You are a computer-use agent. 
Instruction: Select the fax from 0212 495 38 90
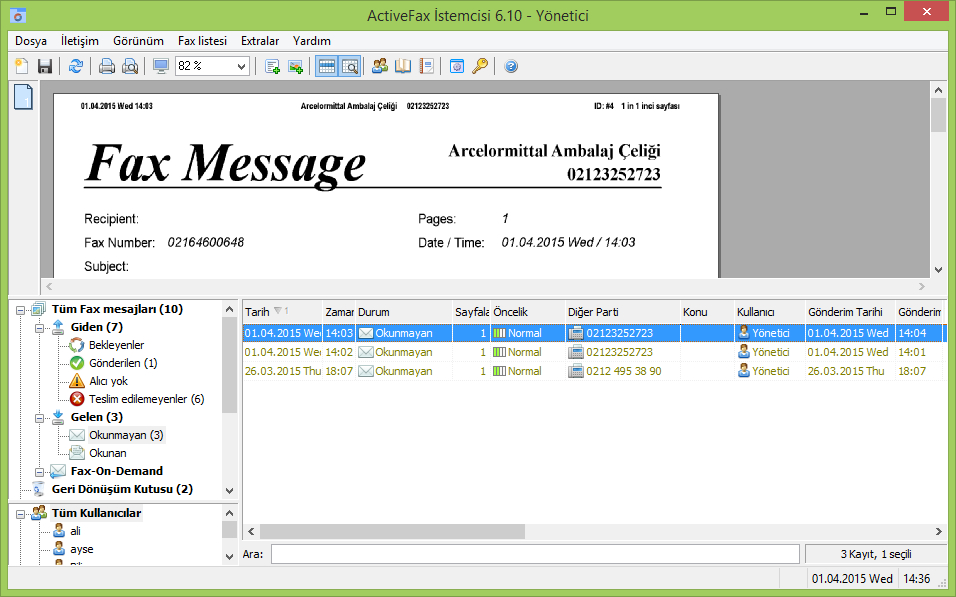(x=591, y=371)
